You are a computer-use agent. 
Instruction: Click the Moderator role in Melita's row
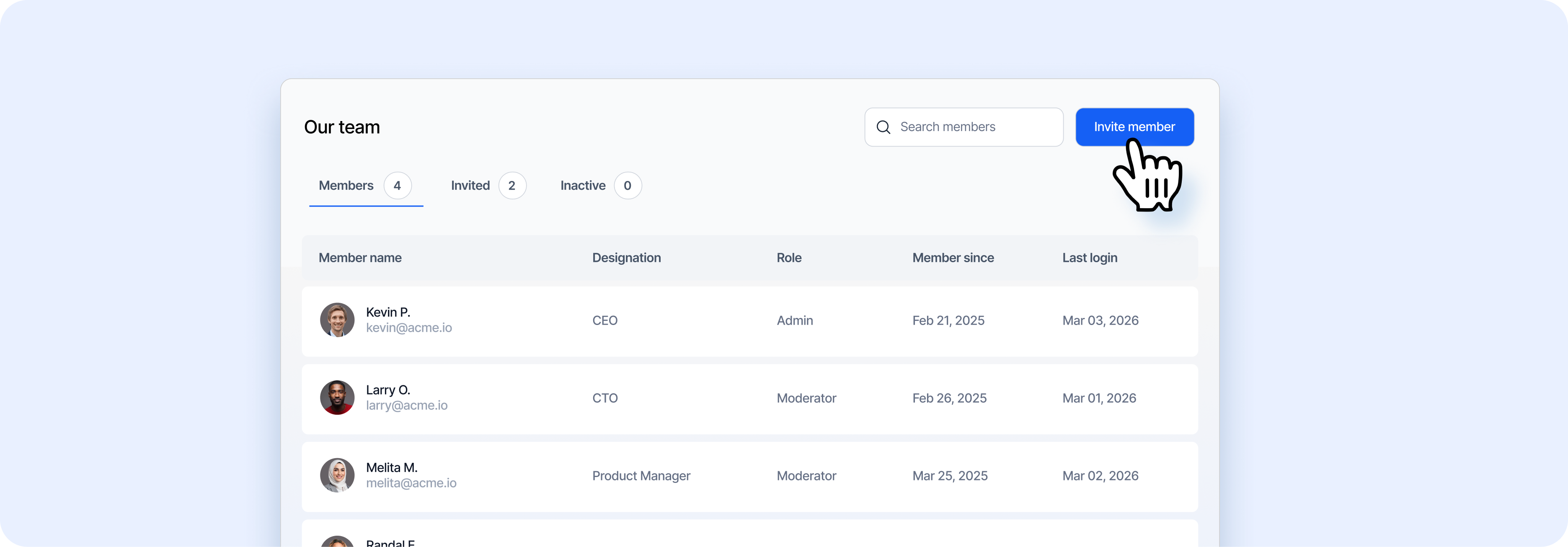[806, 476]
